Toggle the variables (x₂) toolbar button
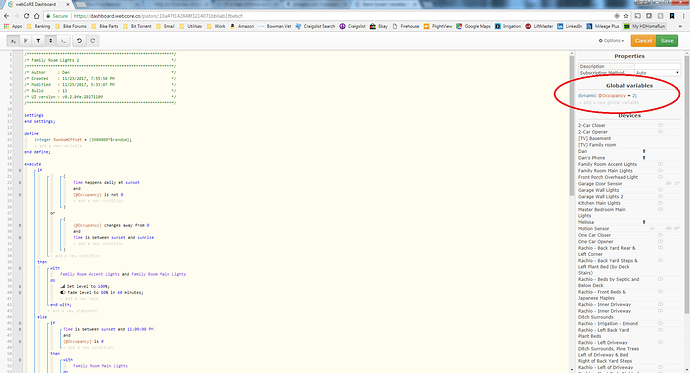Screen dimensions: 690x373 click(13, 41)
